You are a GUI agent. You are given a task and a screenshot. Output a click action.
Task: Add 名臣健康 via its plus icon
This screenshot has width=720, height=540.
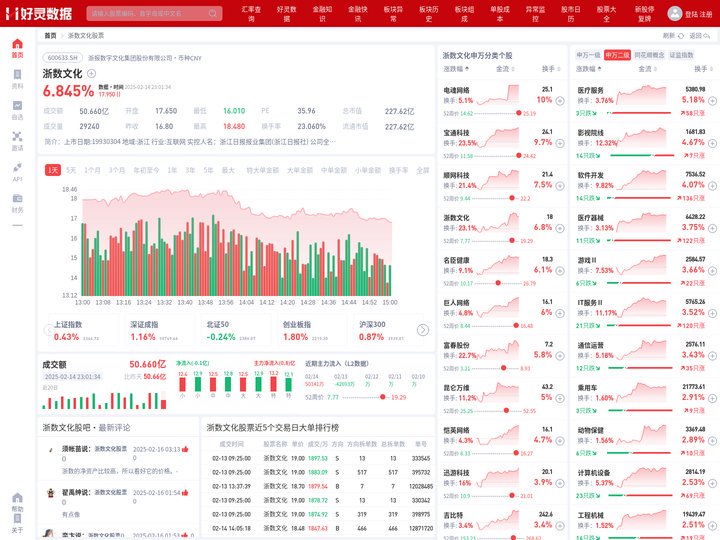[560, 271]
